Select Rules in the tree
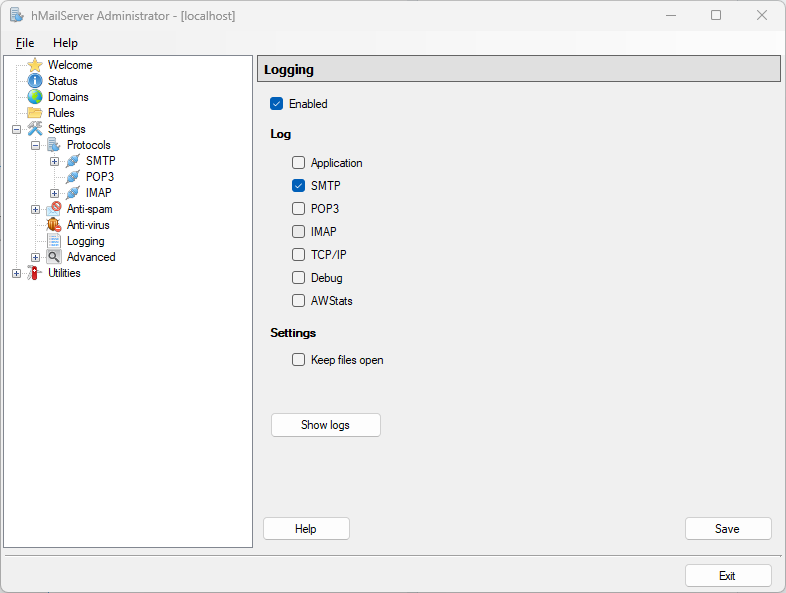Viewport: 786px width, 593px height. pos(61,113)
